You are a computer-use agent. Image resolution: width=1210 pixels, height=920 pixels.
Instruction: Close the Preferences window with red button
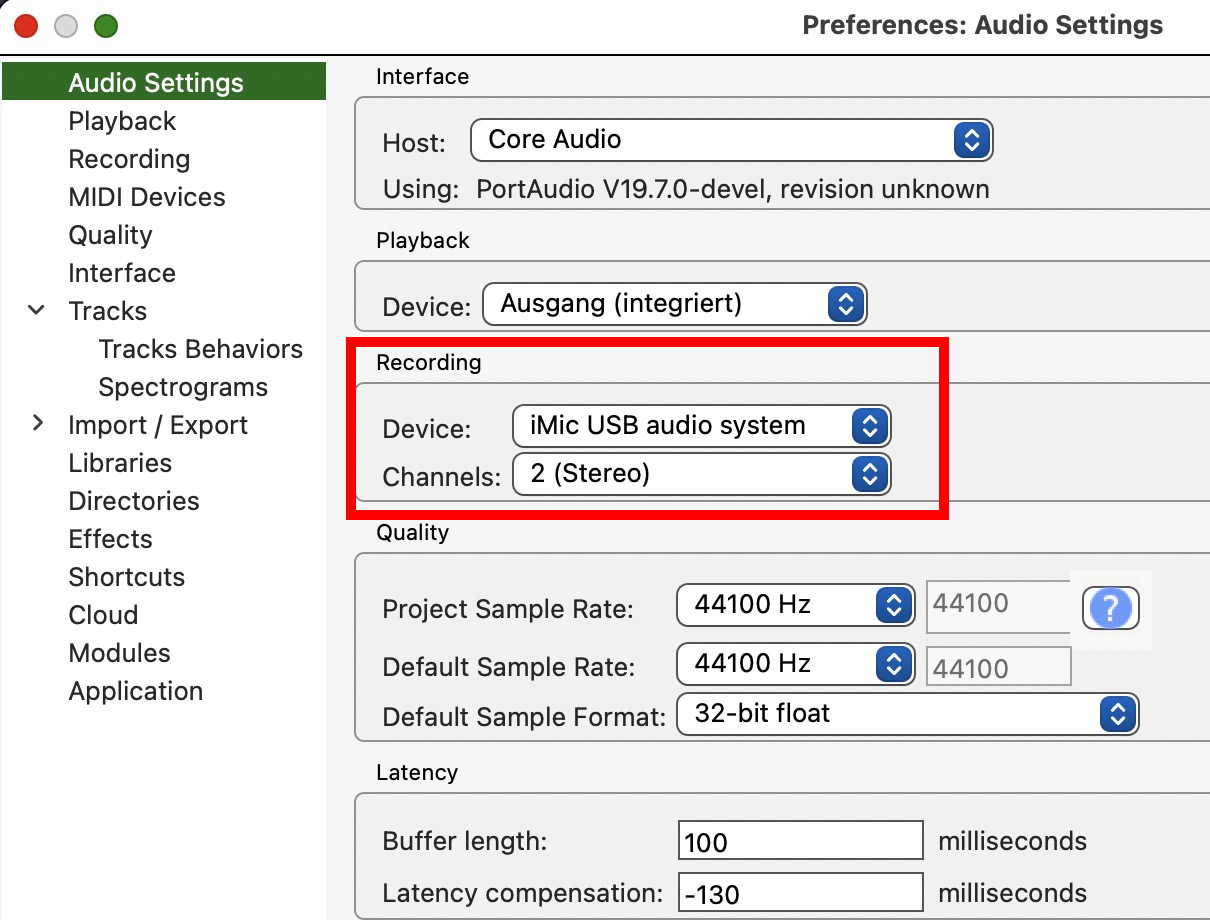pos(26,25)
